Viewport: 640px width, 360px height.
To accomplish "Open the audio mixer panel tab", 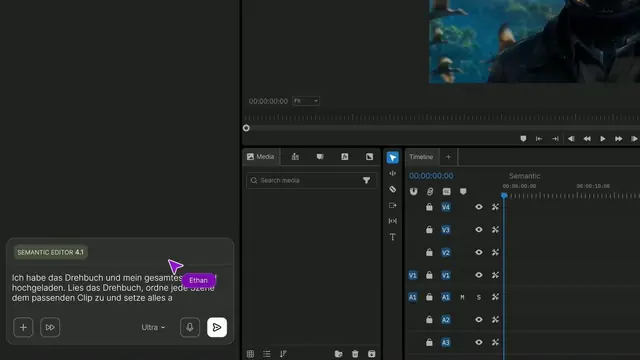I will (295, 157).
